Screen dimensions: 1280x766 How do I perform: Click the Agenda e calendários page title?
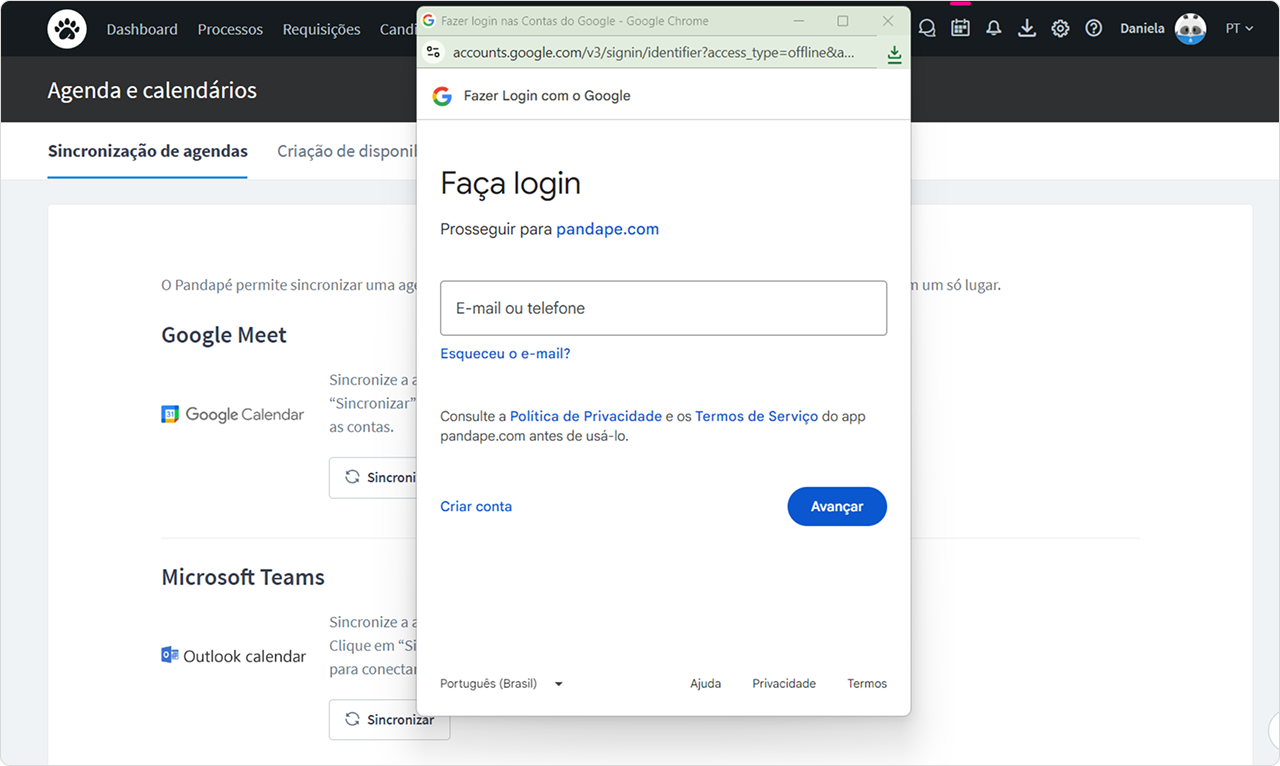click(x=152, y=90)
